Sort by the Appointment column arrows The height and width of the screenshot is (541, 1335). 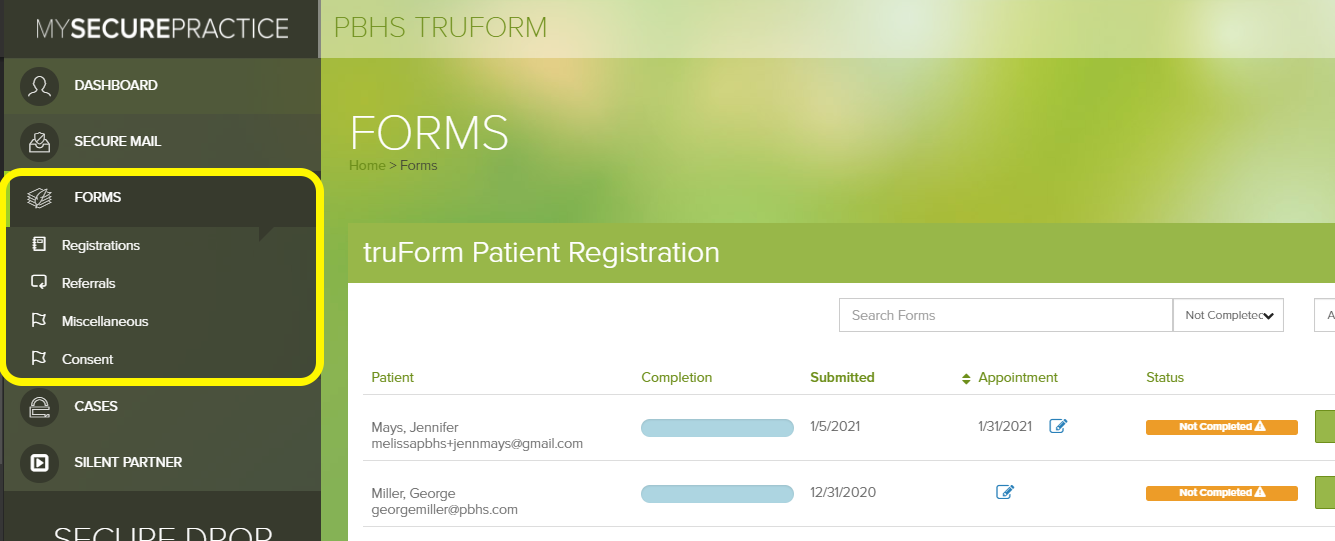tap(966, 378)
